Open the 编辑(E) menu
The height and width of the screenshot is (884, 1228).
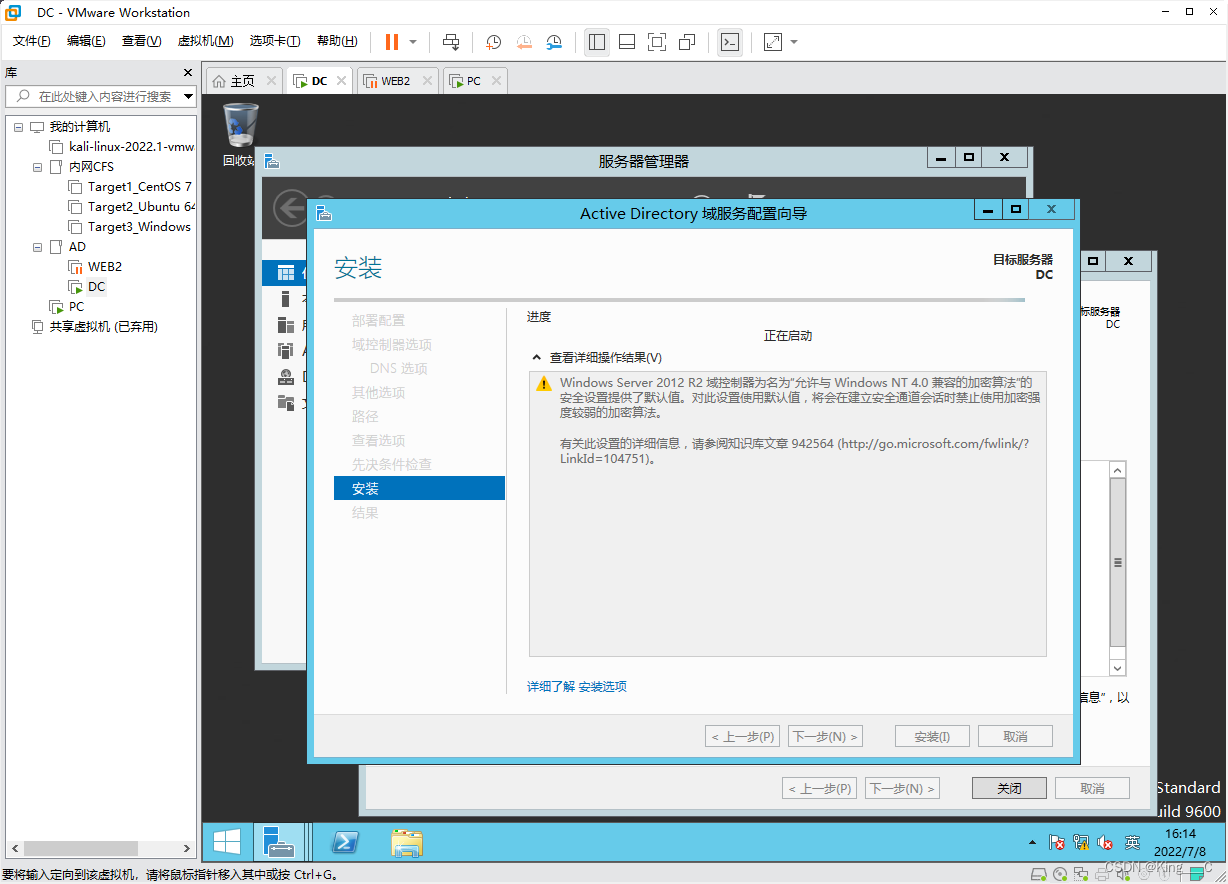pos(86,41)
